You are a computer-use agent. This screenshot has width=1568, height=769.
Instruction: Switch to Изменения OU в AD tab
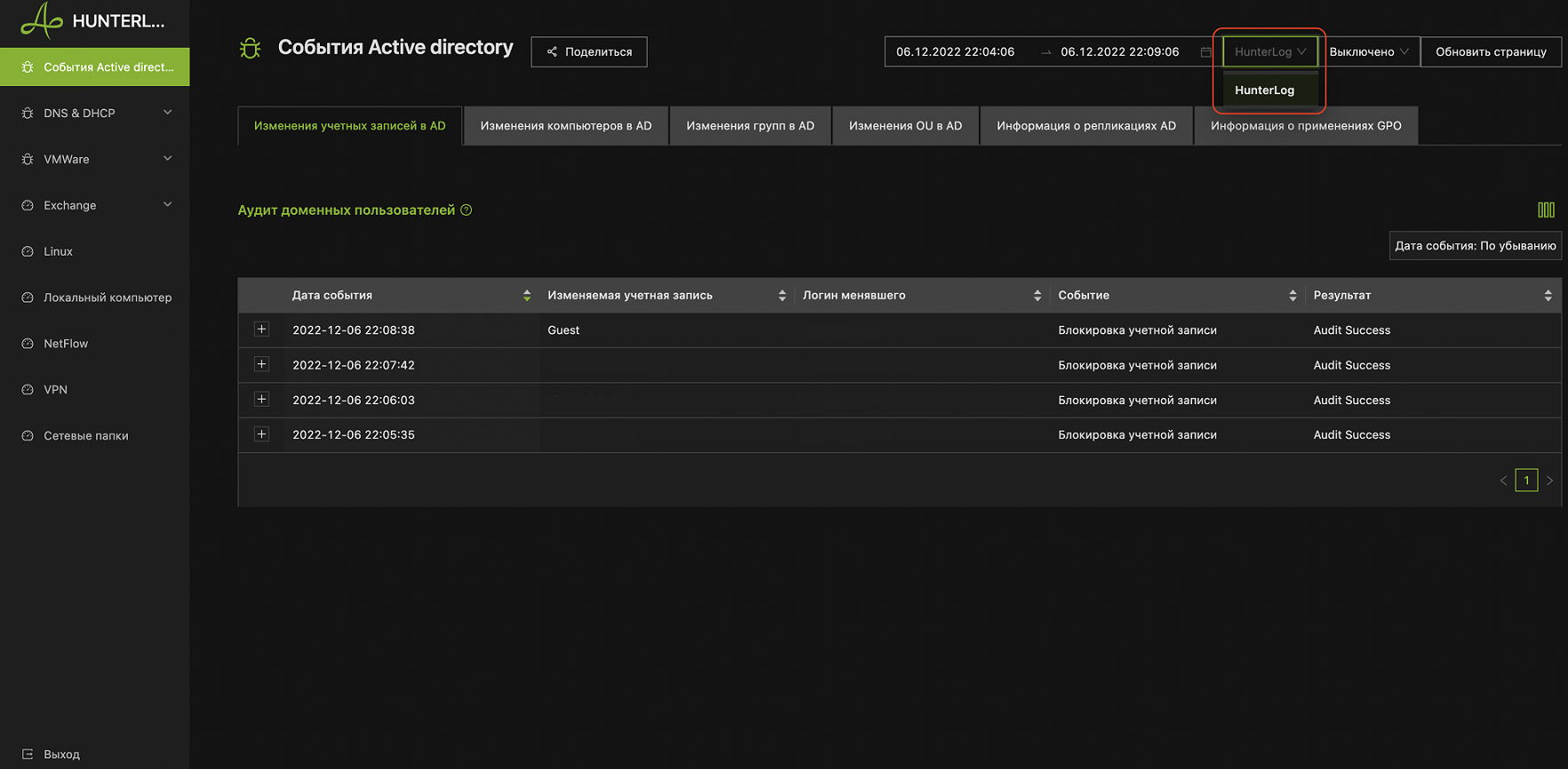click(905, 126)
